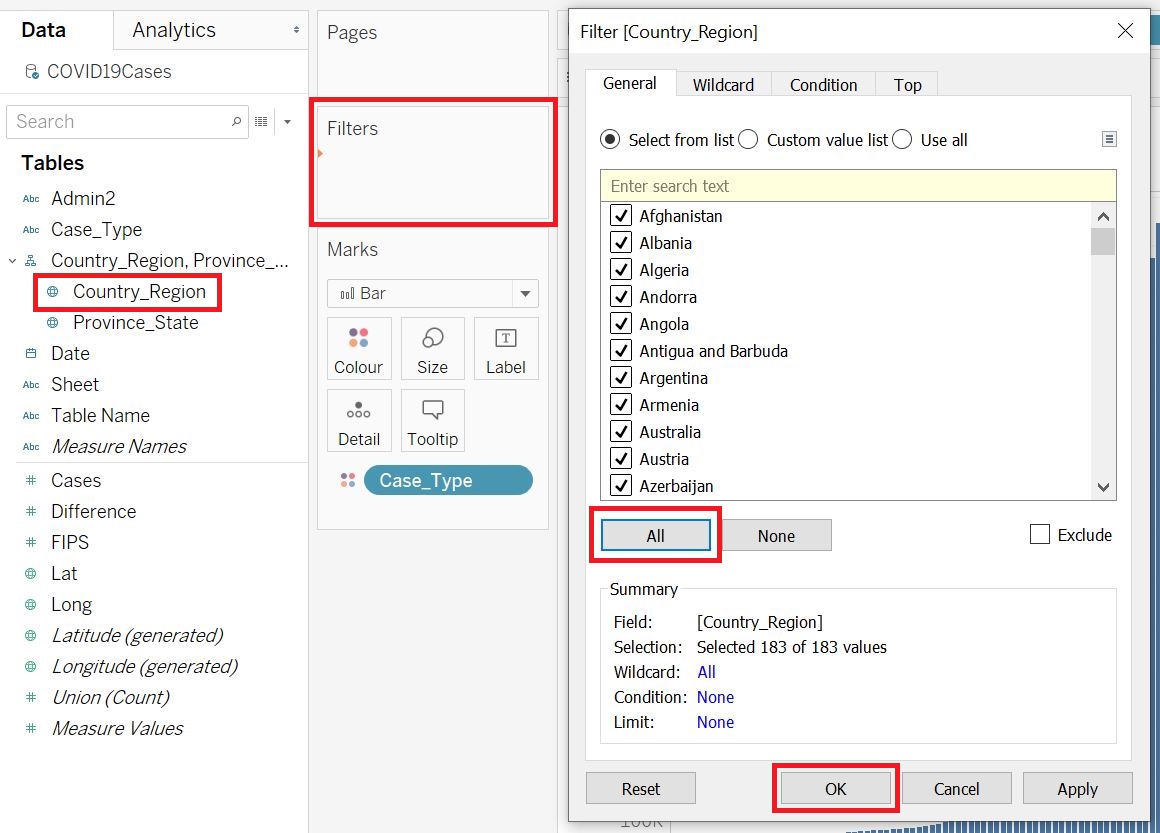Click the view-as-grid icon beside the search box

[x=262, y=121]
